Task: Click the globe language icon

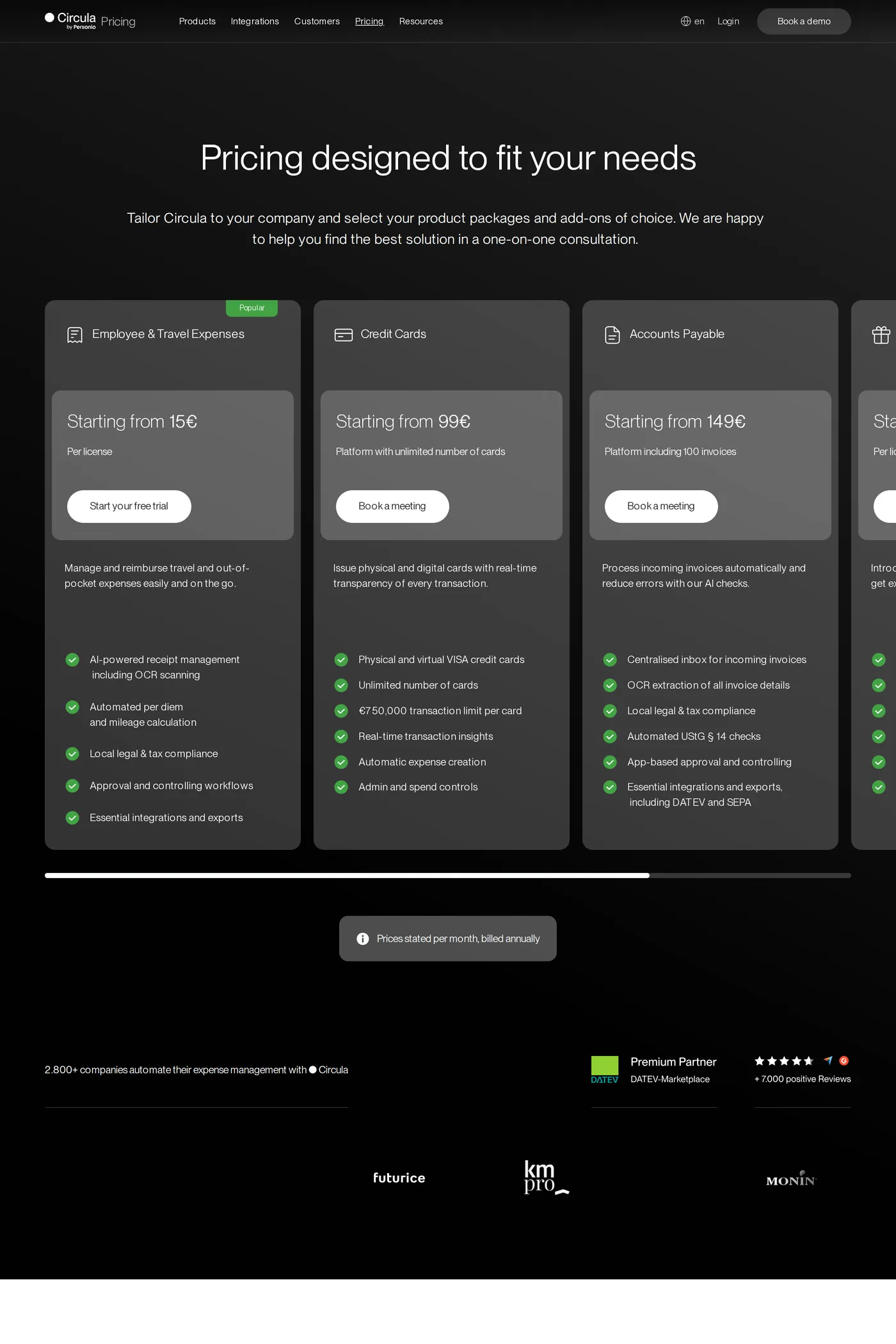Action: (x=685, y=21)
